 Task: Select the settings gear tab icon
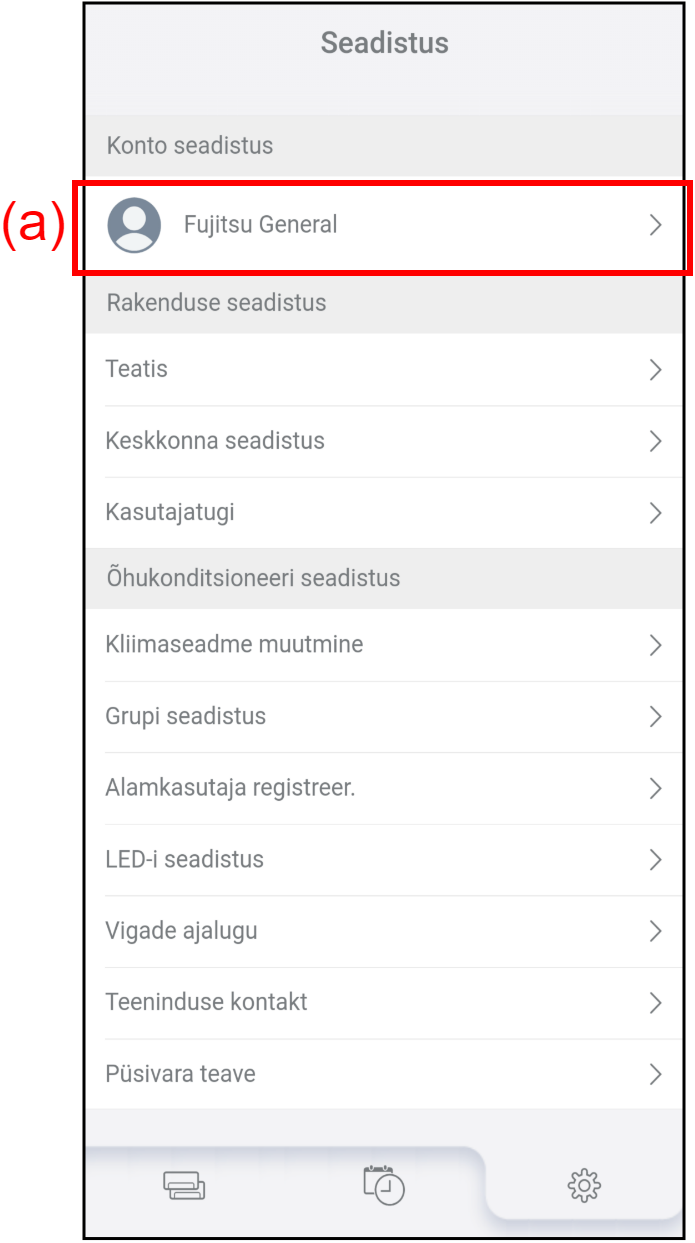coord(584,1186)
